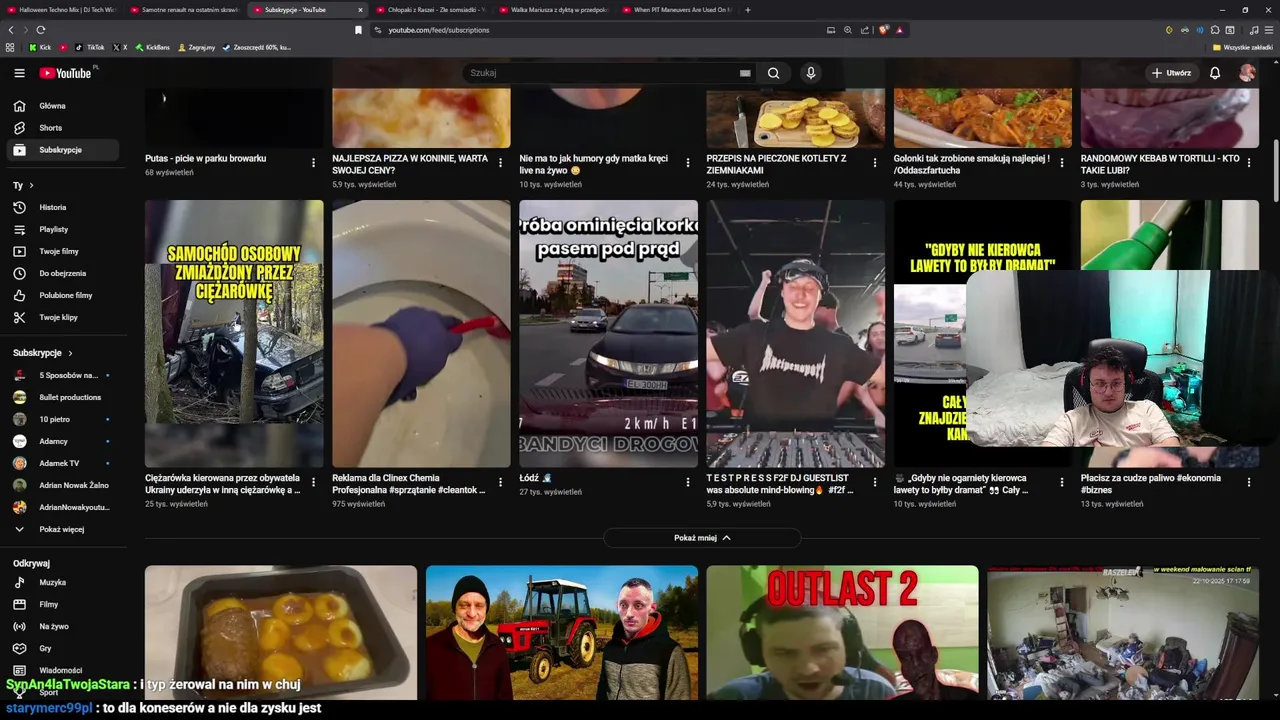Open Brave Shields lion icon
The height and width of the screenshot is (720, 1280).
884,30
